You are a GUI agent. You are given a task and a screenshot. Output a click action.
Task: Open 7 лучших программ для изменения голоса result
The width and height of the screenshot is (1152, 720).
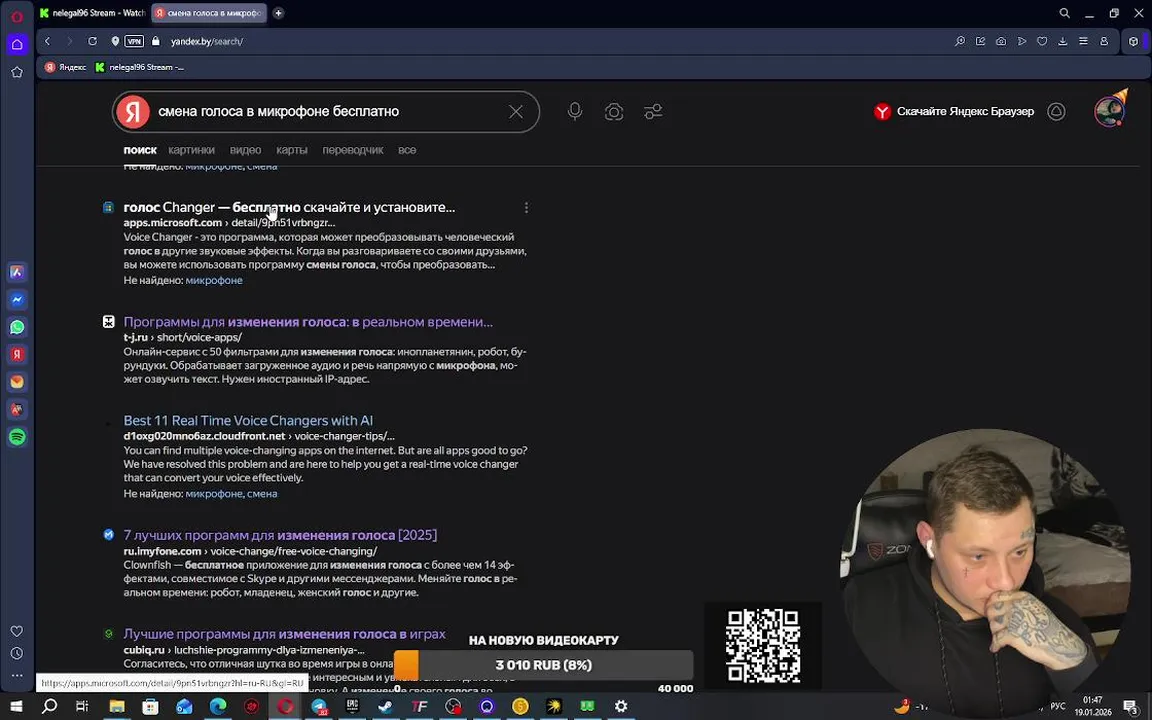[280, 535]
